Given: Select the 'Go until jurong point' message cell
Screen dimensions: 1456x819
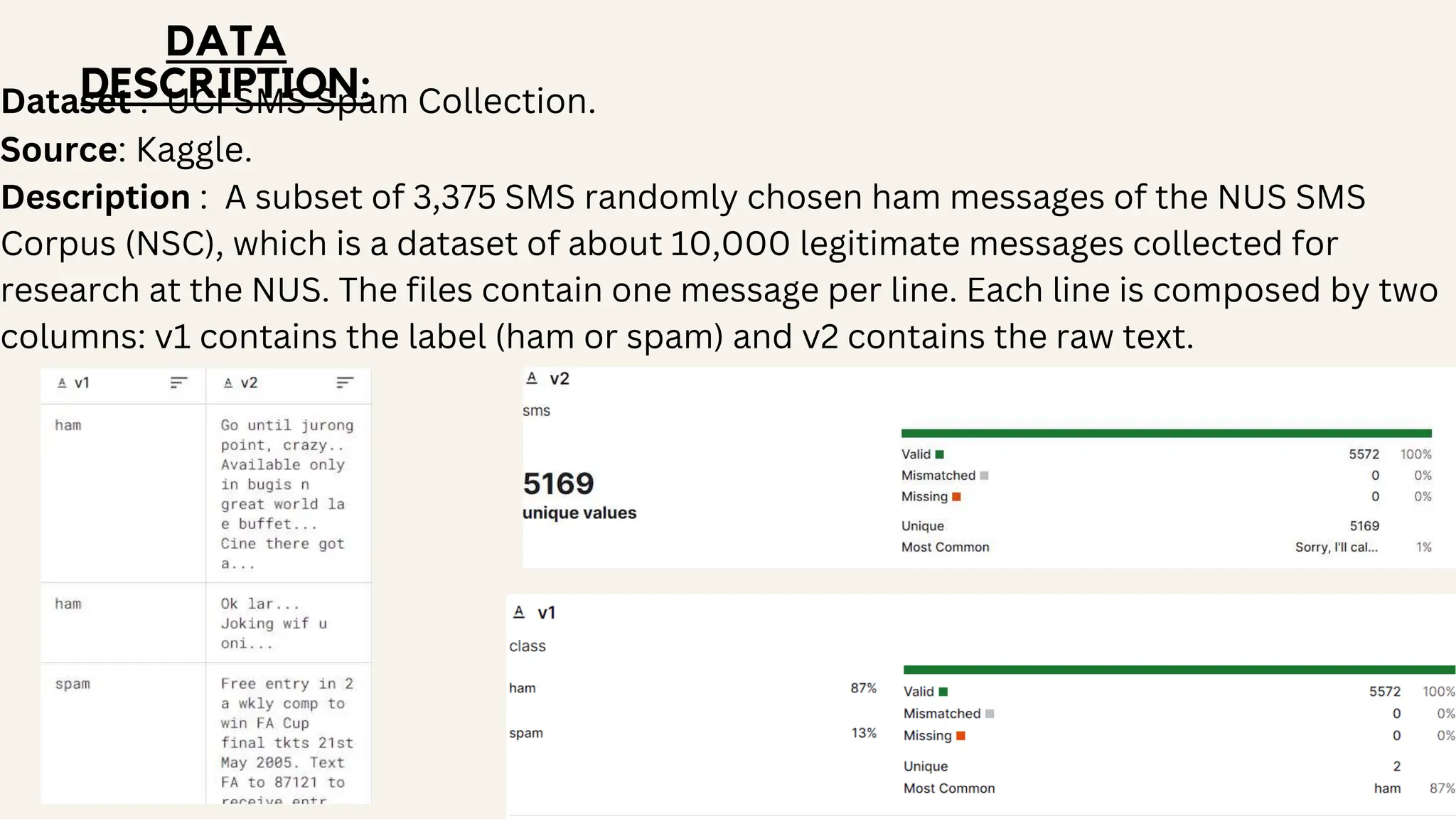Looking at the screenshot, I should (287, 493).
